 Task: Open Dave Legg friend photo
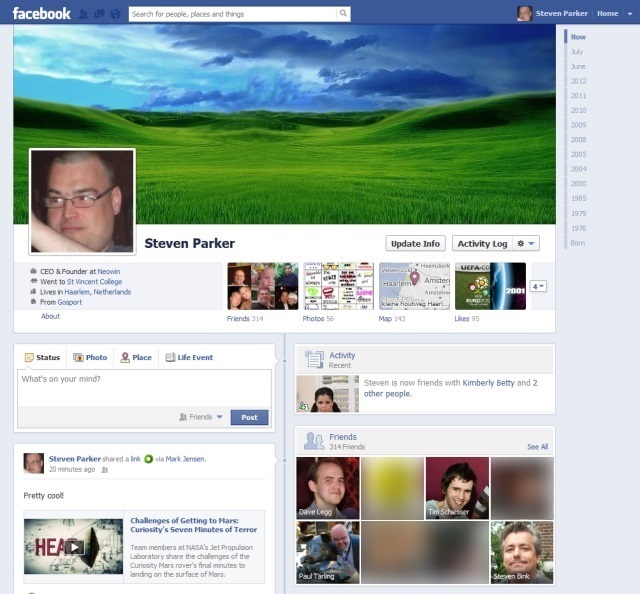tap(328, 488)
